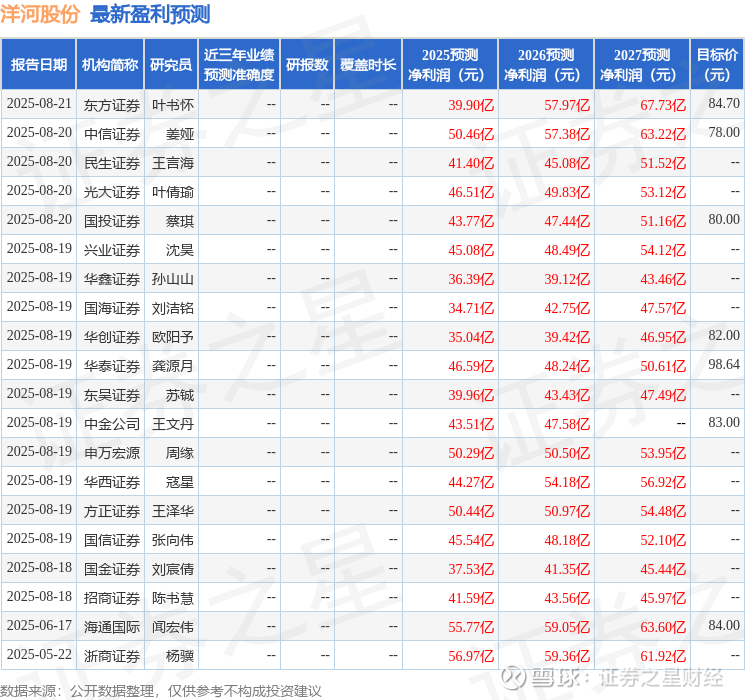Viewport: 745px width, 700px height.
Task: Click analyst name 孙山山
Action: [x=173, y=279]
